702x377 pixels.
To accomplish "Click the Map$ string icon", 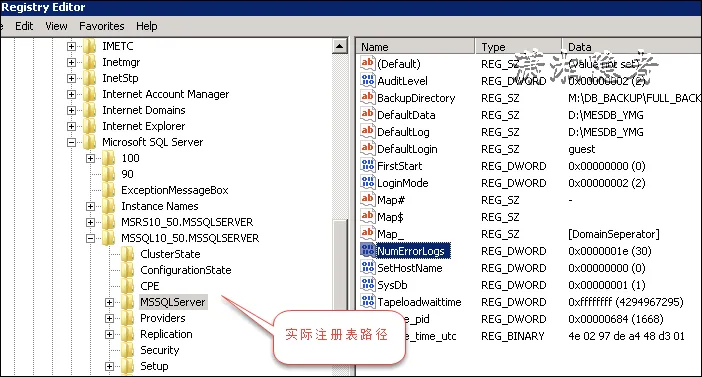I will [x=368, y=216].
